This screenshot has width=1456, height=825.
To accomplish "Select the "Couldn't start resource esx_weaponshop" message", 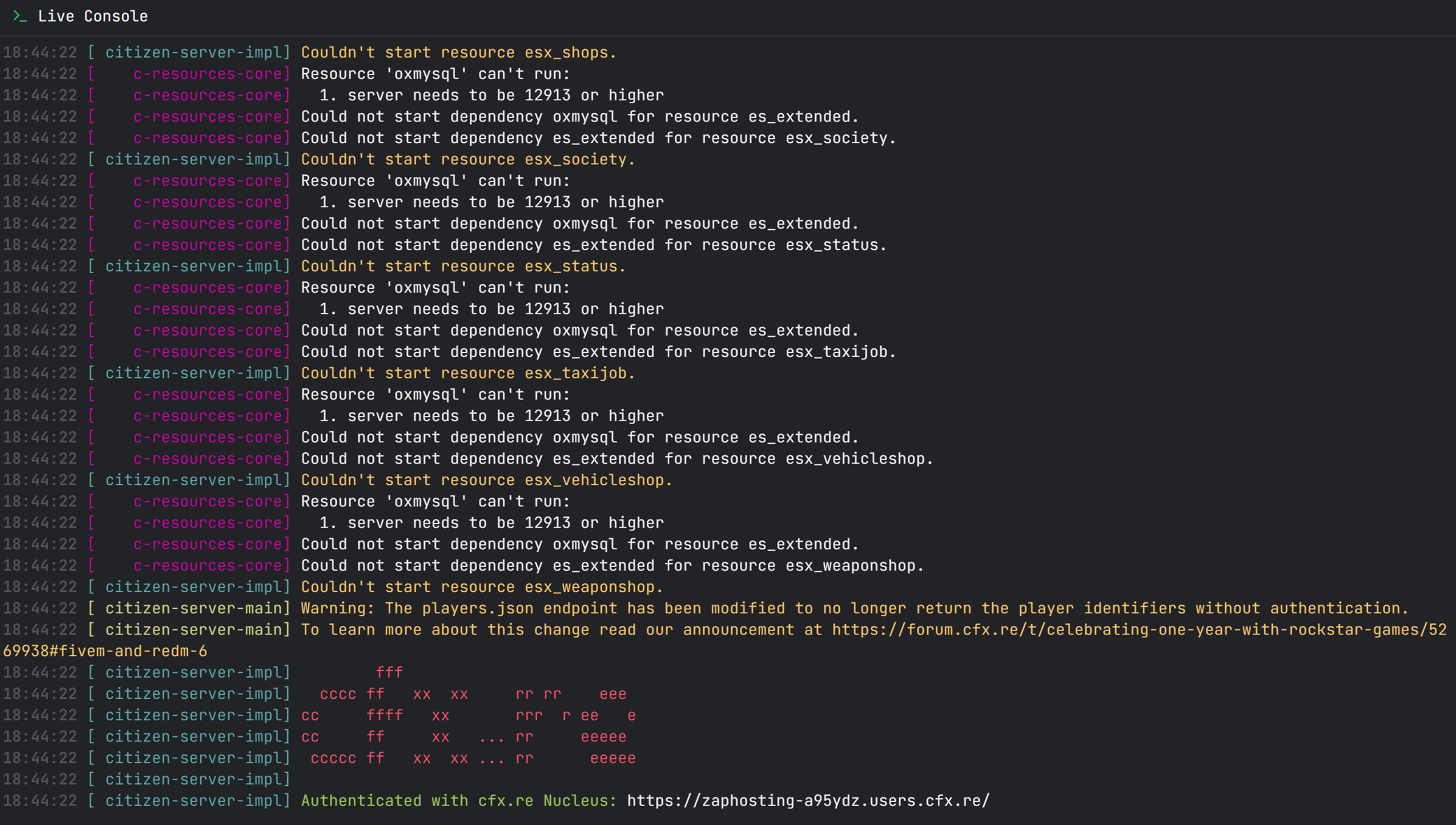I will click(x=482, y=587).
